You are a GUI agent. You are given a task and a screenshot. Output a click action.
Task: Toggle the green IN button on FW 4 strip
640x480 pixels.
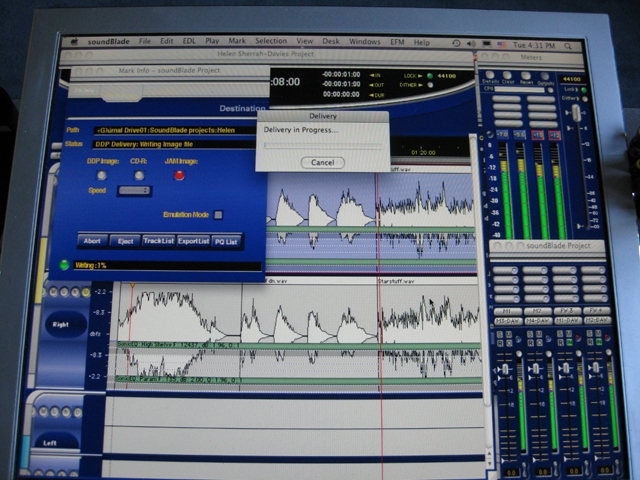[599, 342]
